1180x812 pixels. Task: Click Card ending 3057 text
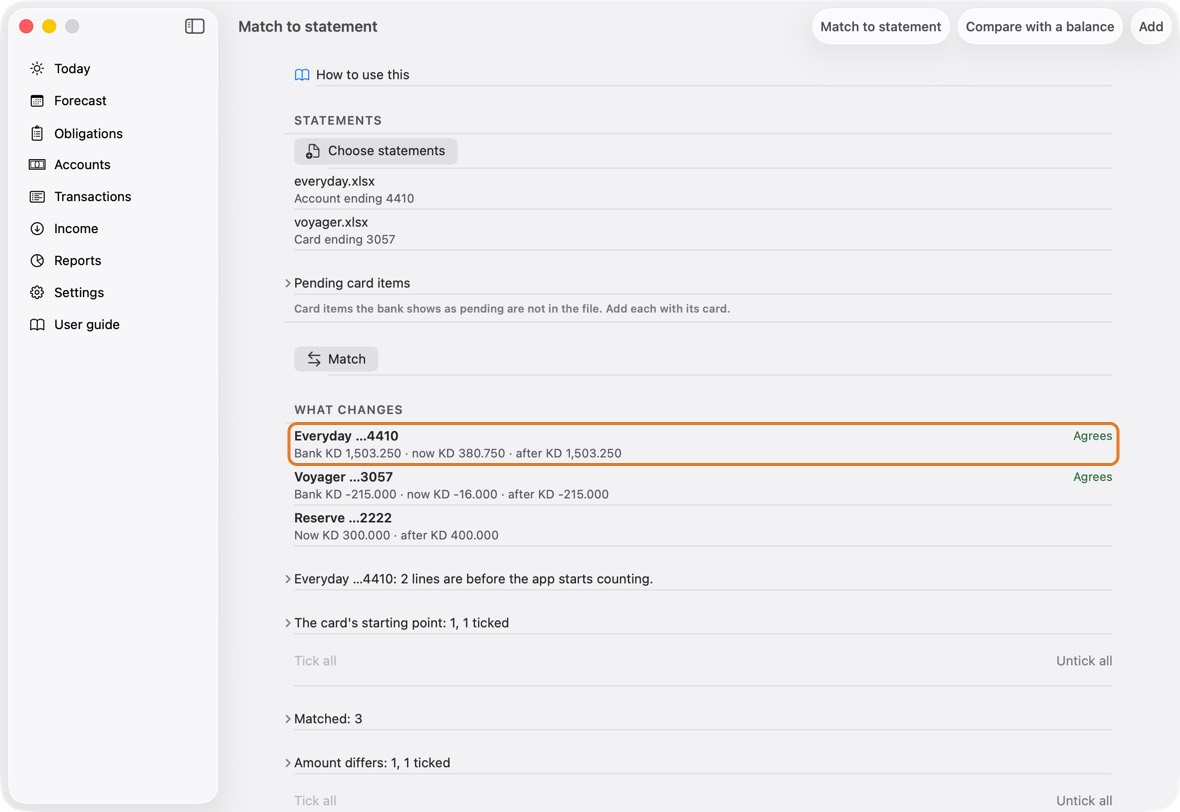pos(345,239)
